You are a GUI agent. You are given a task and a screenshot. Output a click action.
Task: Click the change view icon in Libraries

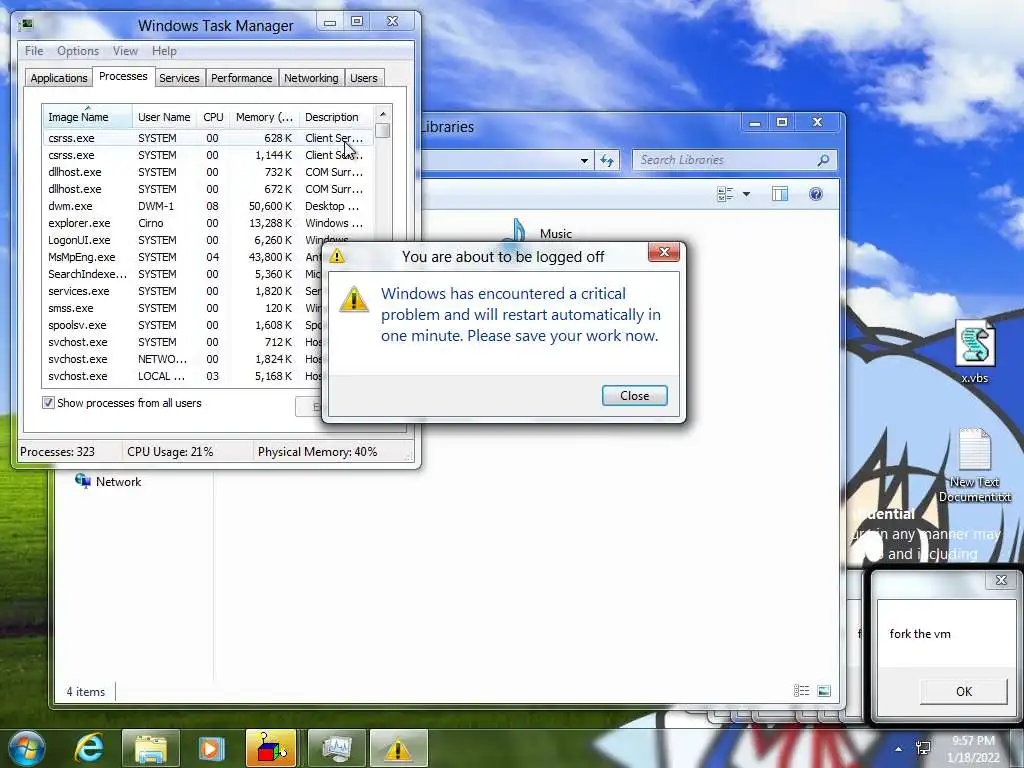coord(725,194)
